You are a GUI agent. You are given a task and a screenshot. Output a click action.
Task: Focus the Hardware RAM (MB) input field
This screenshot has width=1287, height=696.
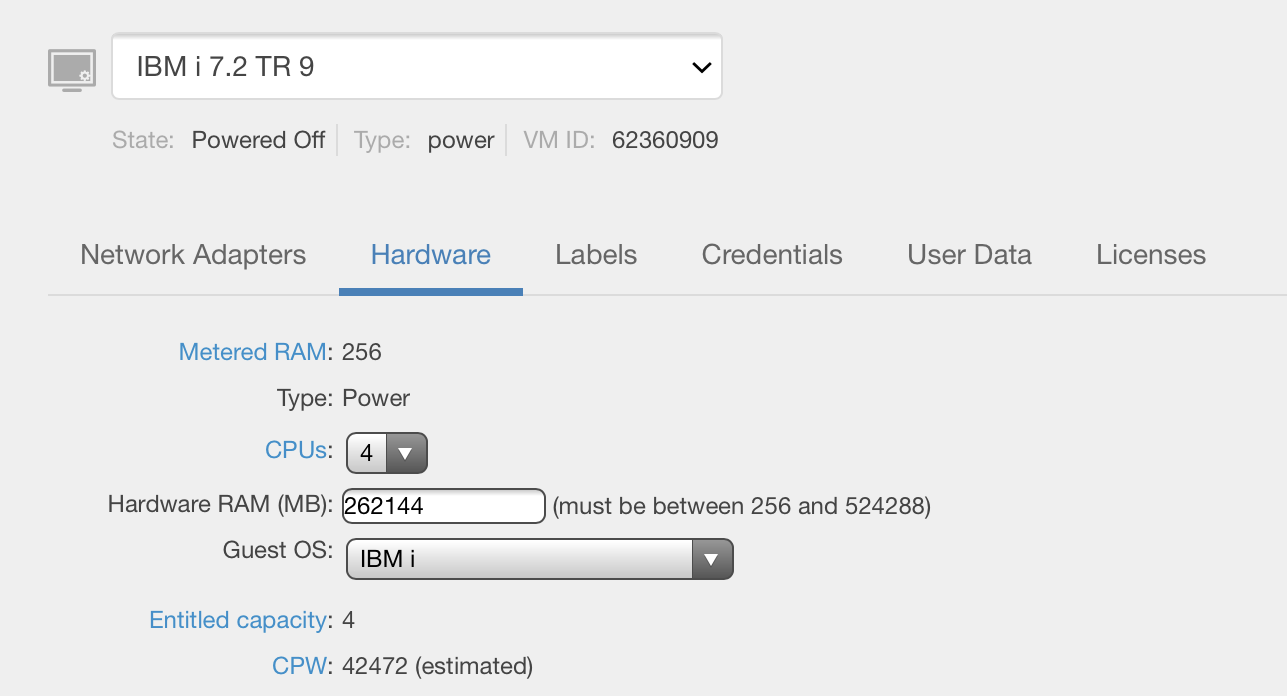[444, 506]
